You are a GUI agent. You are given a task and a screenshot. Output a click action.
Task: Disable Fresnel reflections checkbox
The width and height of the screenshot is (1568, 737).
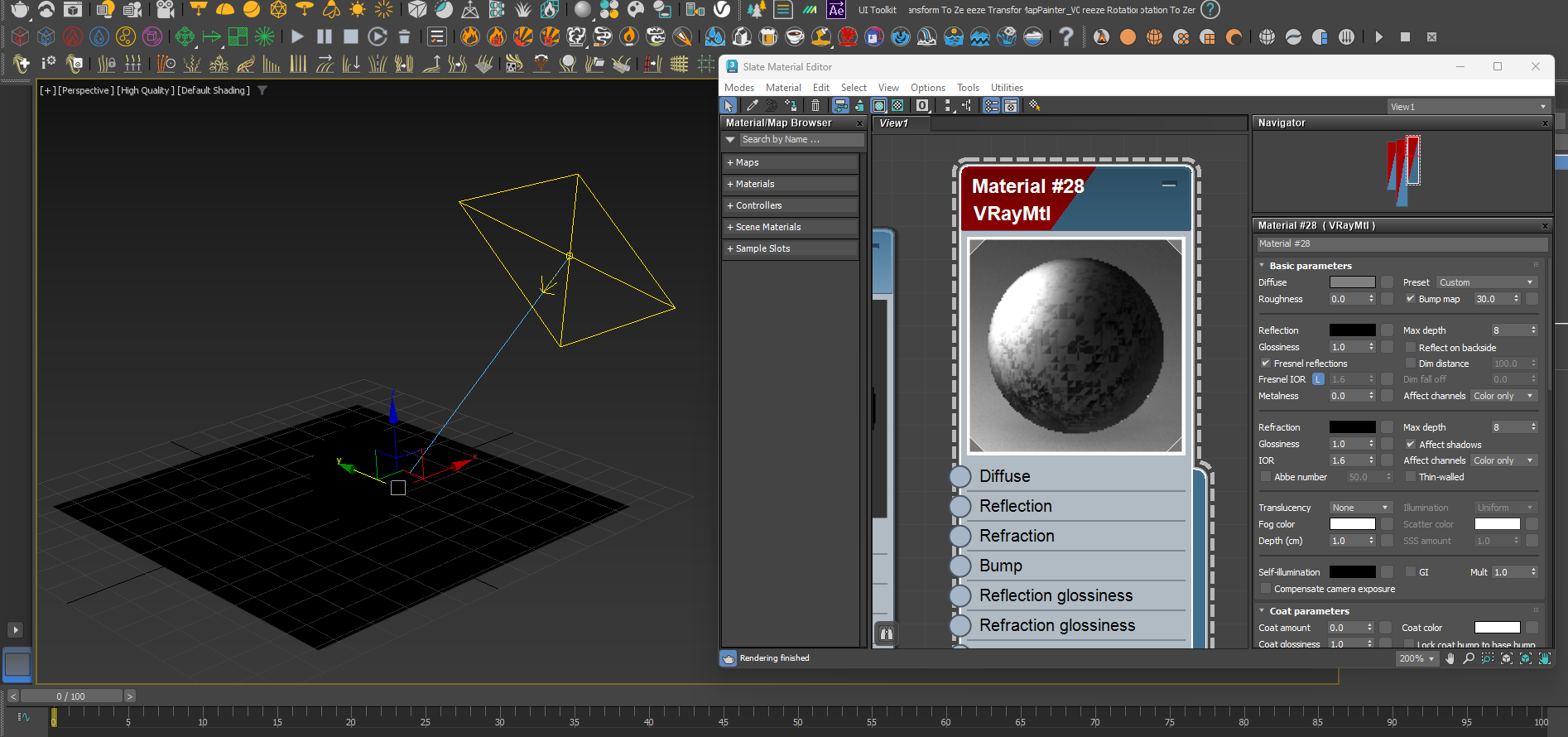tap(1266, 364)
